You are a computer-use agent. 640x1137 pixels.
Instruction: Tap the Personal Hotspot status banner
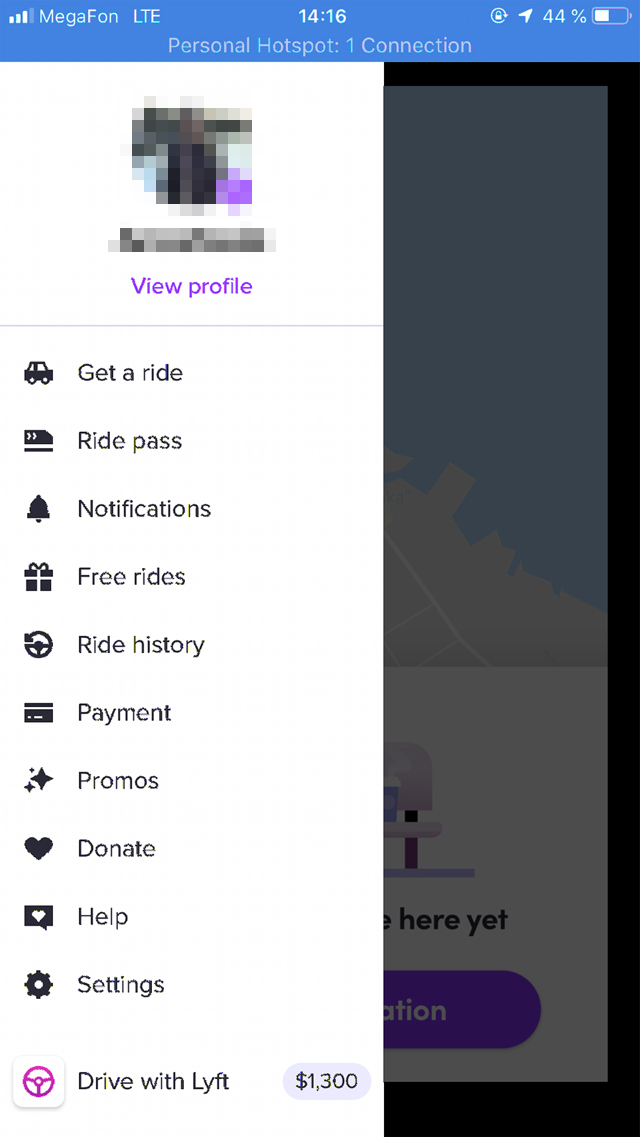pyautogui.click(x=320, y=46)
